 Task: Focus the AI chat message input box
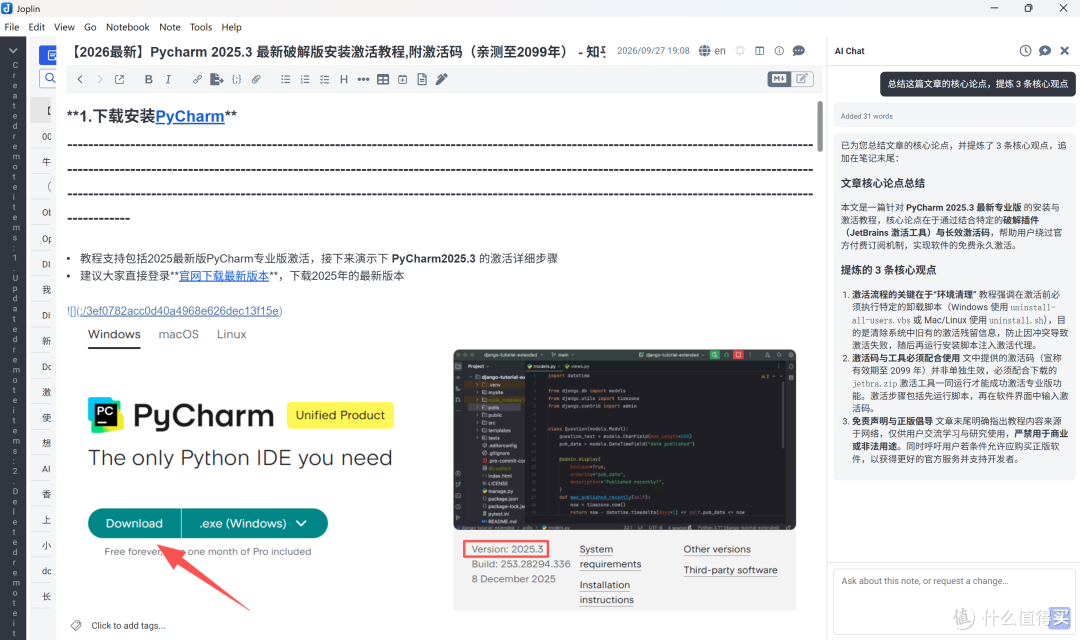pos(954,601)
